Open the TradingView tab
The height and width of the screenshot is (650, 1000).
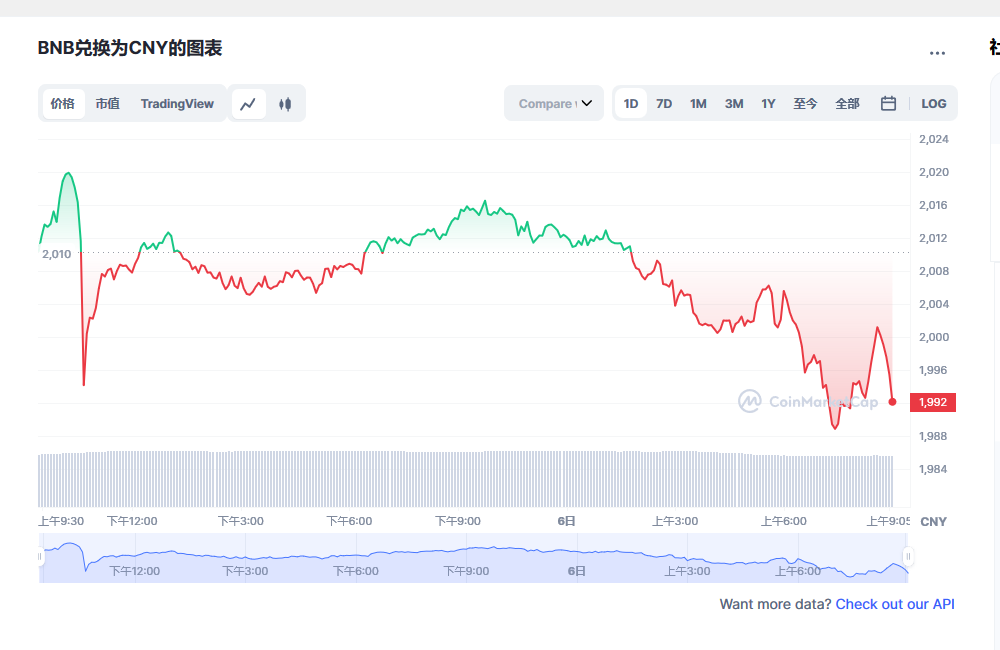tap(177, 104)
